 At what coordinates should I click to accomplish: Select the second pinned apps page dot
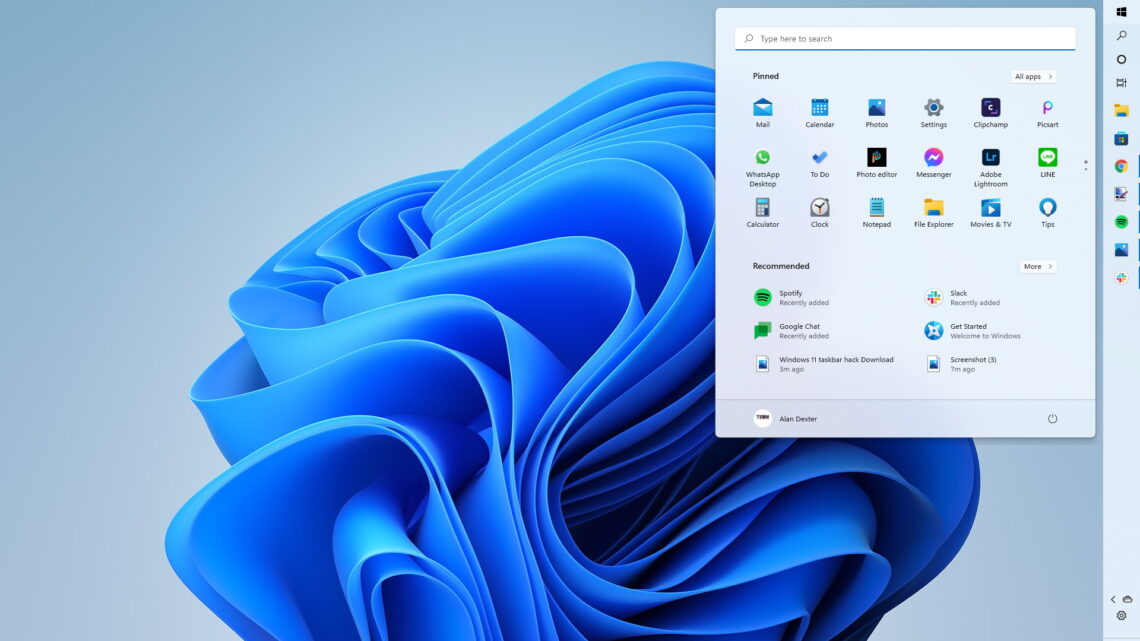pyautogui.click(x=1084, y=171)
